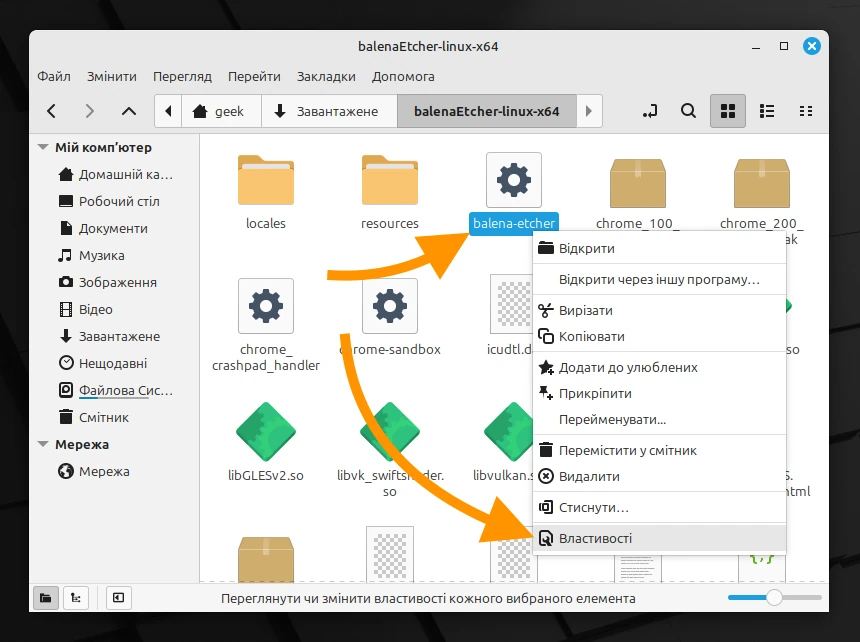Open the Перегляд menu
The width and height of the screenshot is (860, 642).
coord(182,76)
